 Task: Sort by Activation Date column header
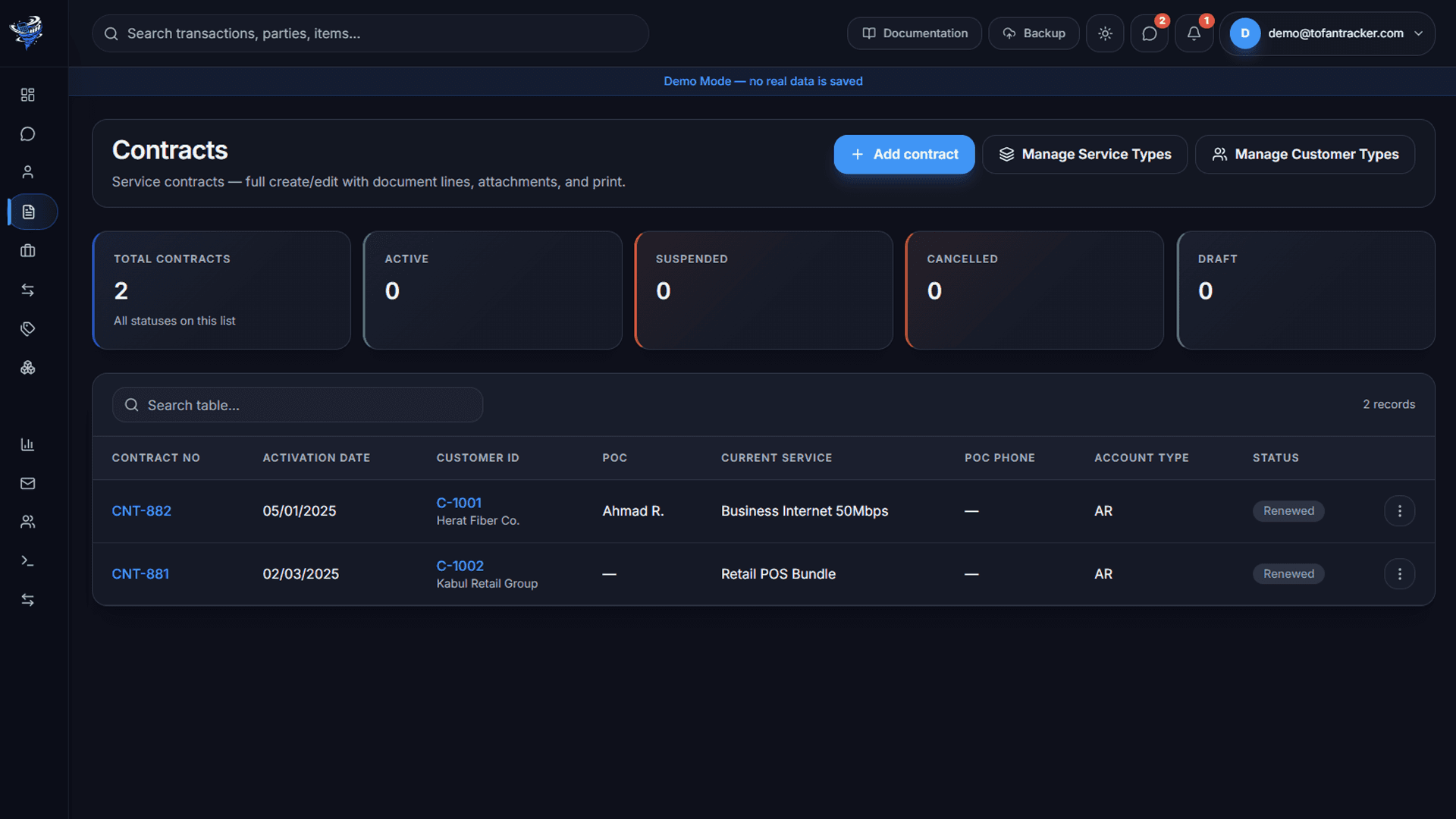tap(316, 458)
